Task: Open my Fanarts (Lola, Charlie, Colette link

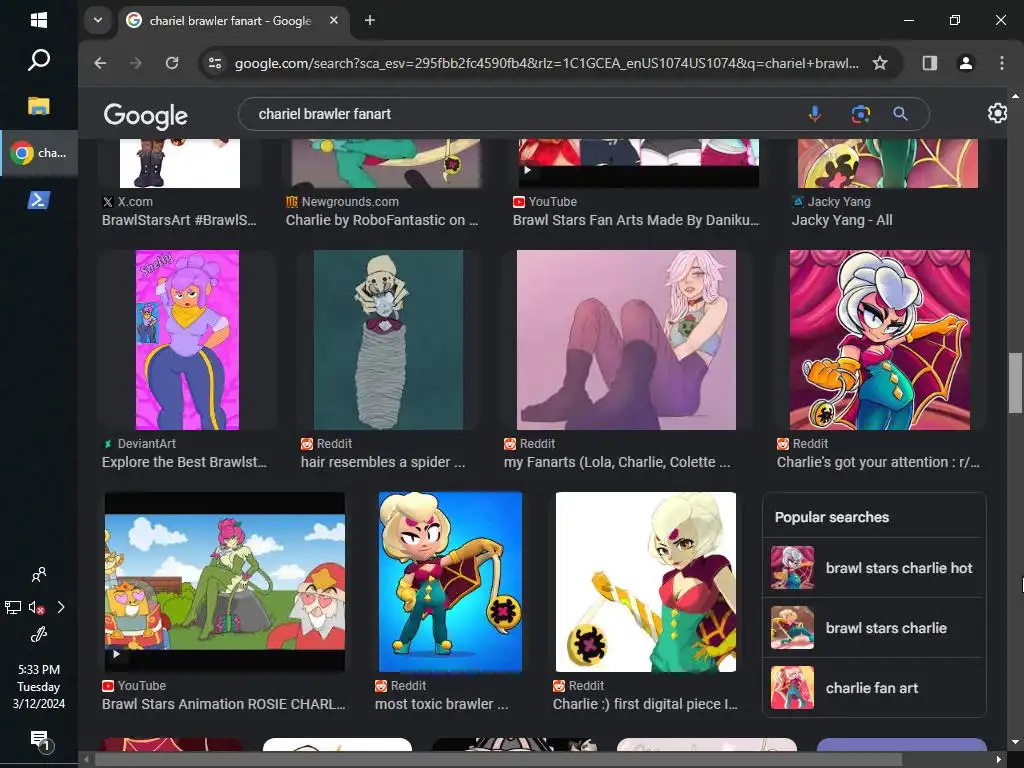Action: [617, 462]
